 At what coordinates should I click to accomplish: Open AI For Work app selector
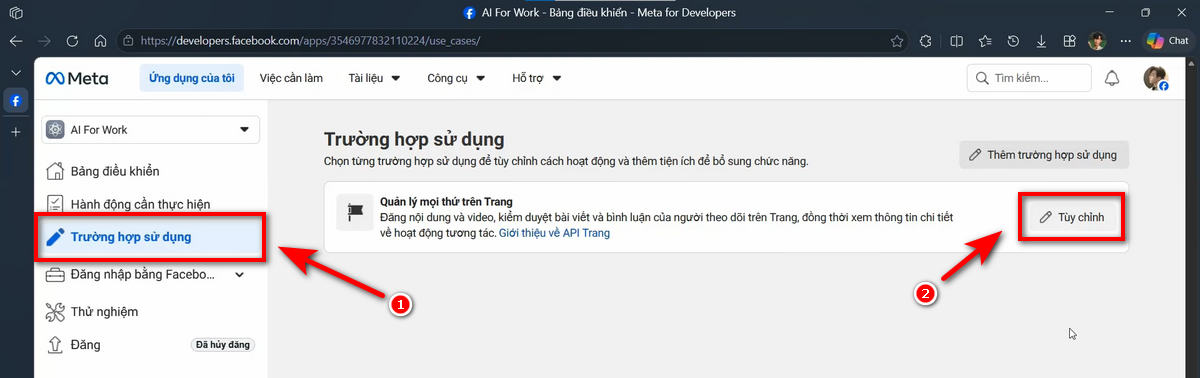pyautogui.click(x=151, y=130)
